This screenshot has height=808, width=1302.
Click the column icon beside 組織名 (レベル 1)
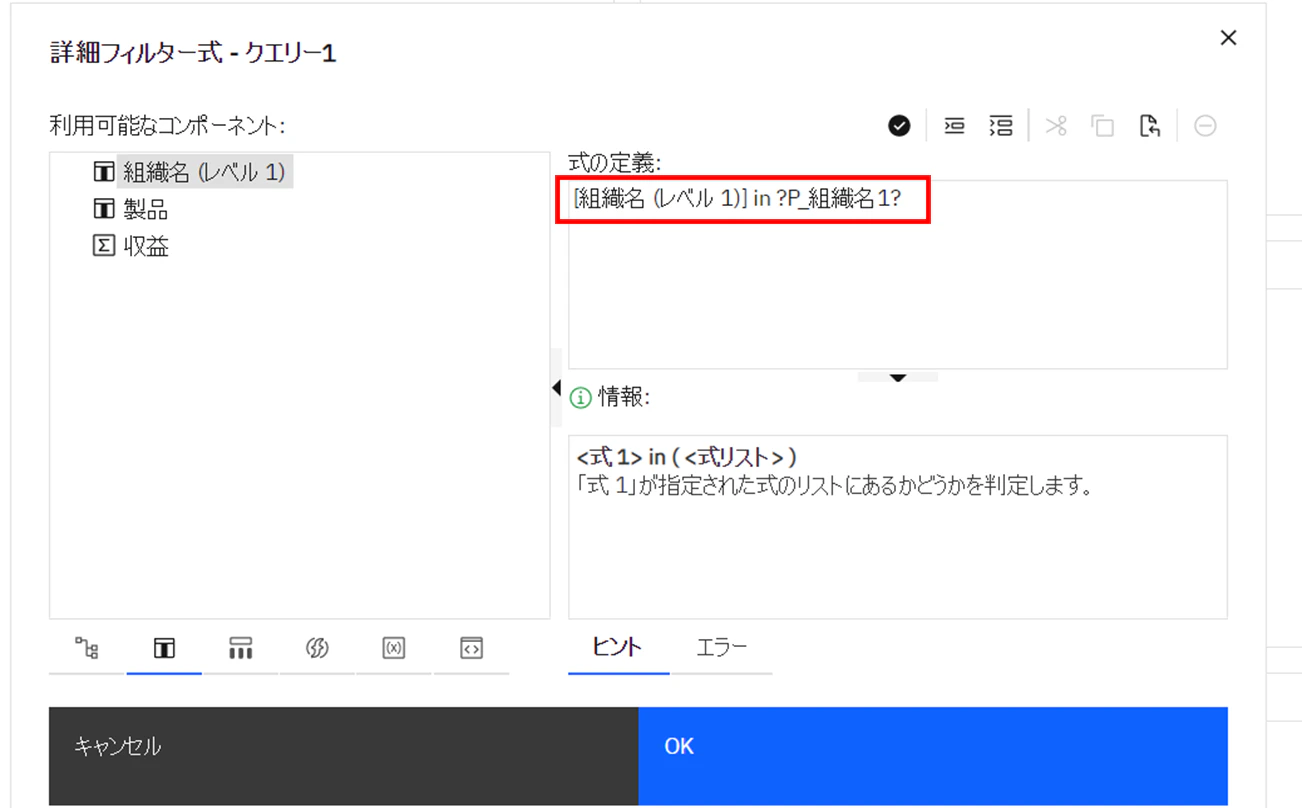[104, 173]
